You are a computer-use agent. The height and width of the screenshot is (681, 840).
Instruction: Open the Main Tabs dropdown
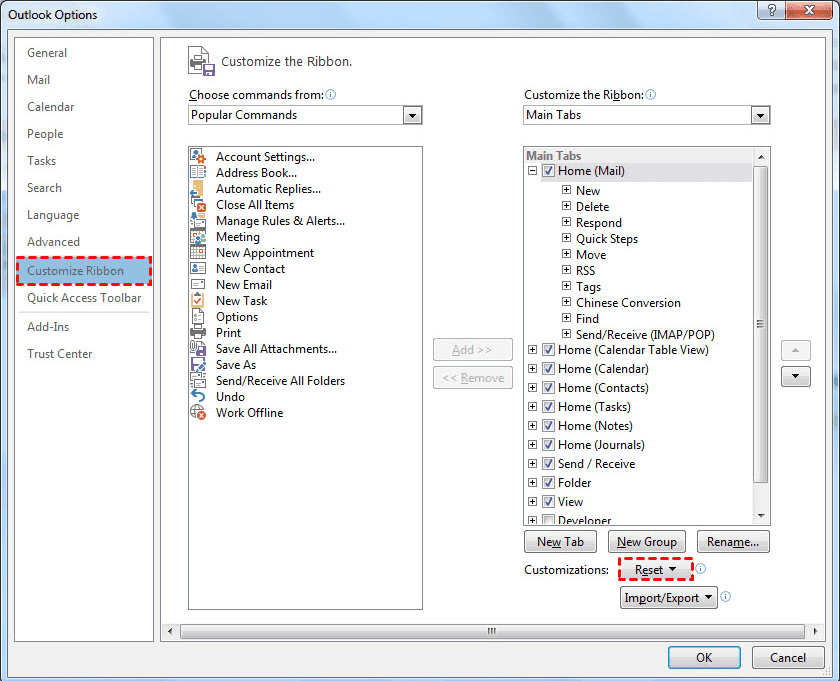pos(760,115)
